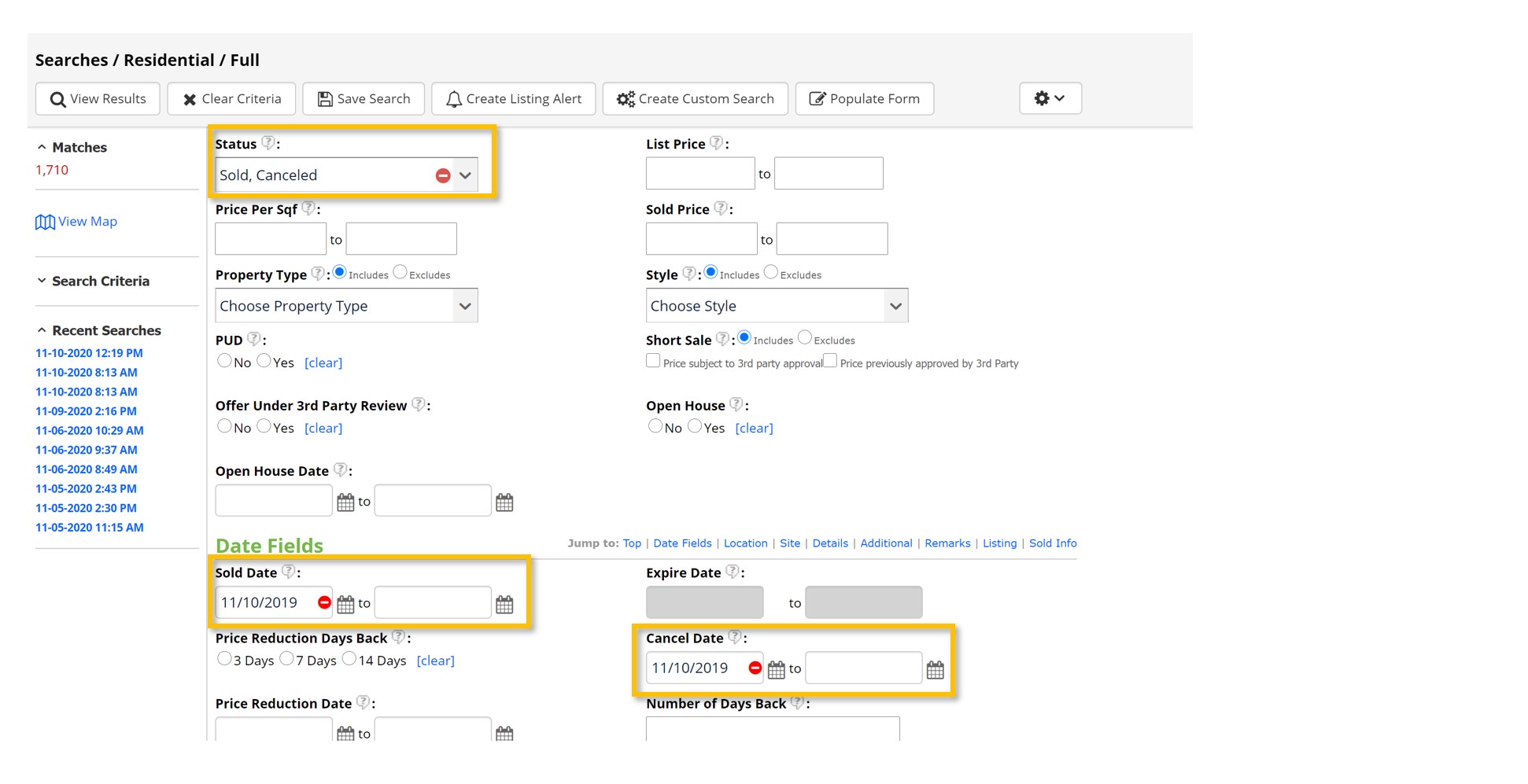This screenshot has height=784, width=1528.
Task: Open calendar picker for Sold Date start
Action: pyautogui.click(x=345, y=604)
